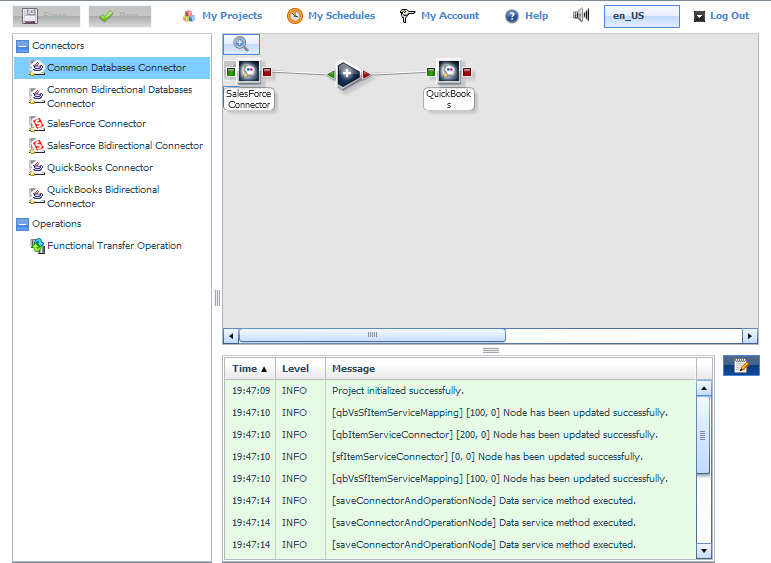Screen dimensions: 771x563
Task: Select log row mentioning qbItemServiceConnector
Action: pos(460,435)
